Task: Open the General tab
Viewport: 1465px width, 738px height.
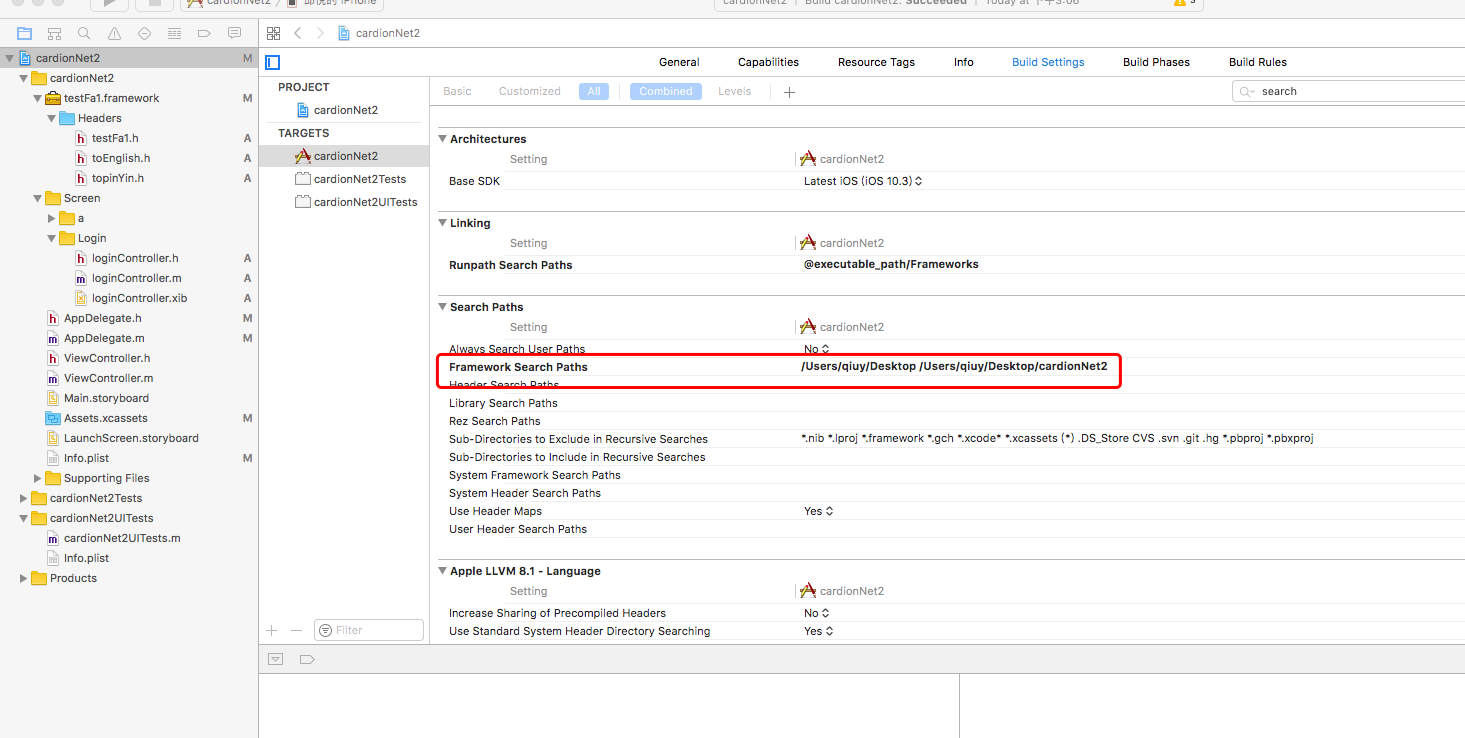Action: [x=679, y=62]
